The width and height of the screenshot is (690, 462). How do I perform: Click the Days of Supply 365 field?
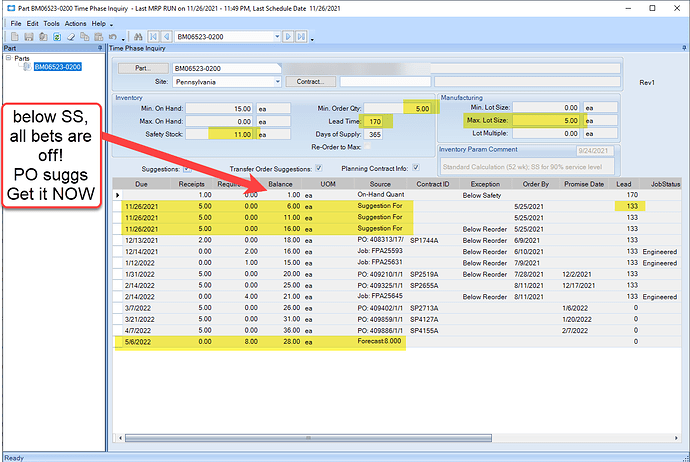[x=374, y=134]
